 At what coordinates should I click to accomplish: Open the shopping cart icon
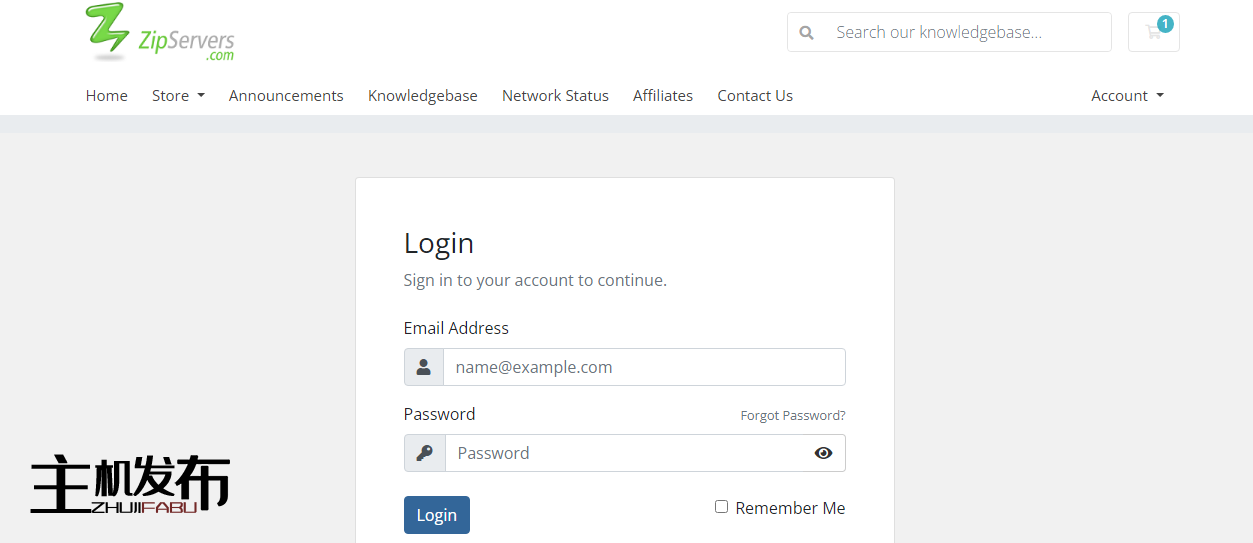coord(1153,32)
